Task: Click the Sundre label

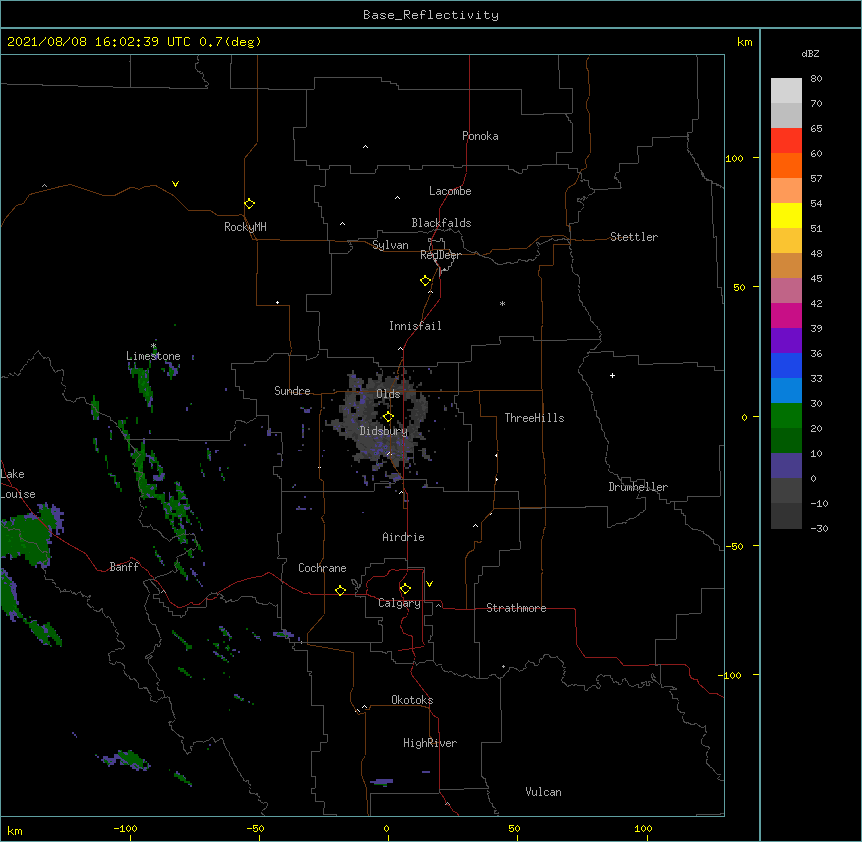Action: pyautogui.click(x=292, y=391)
